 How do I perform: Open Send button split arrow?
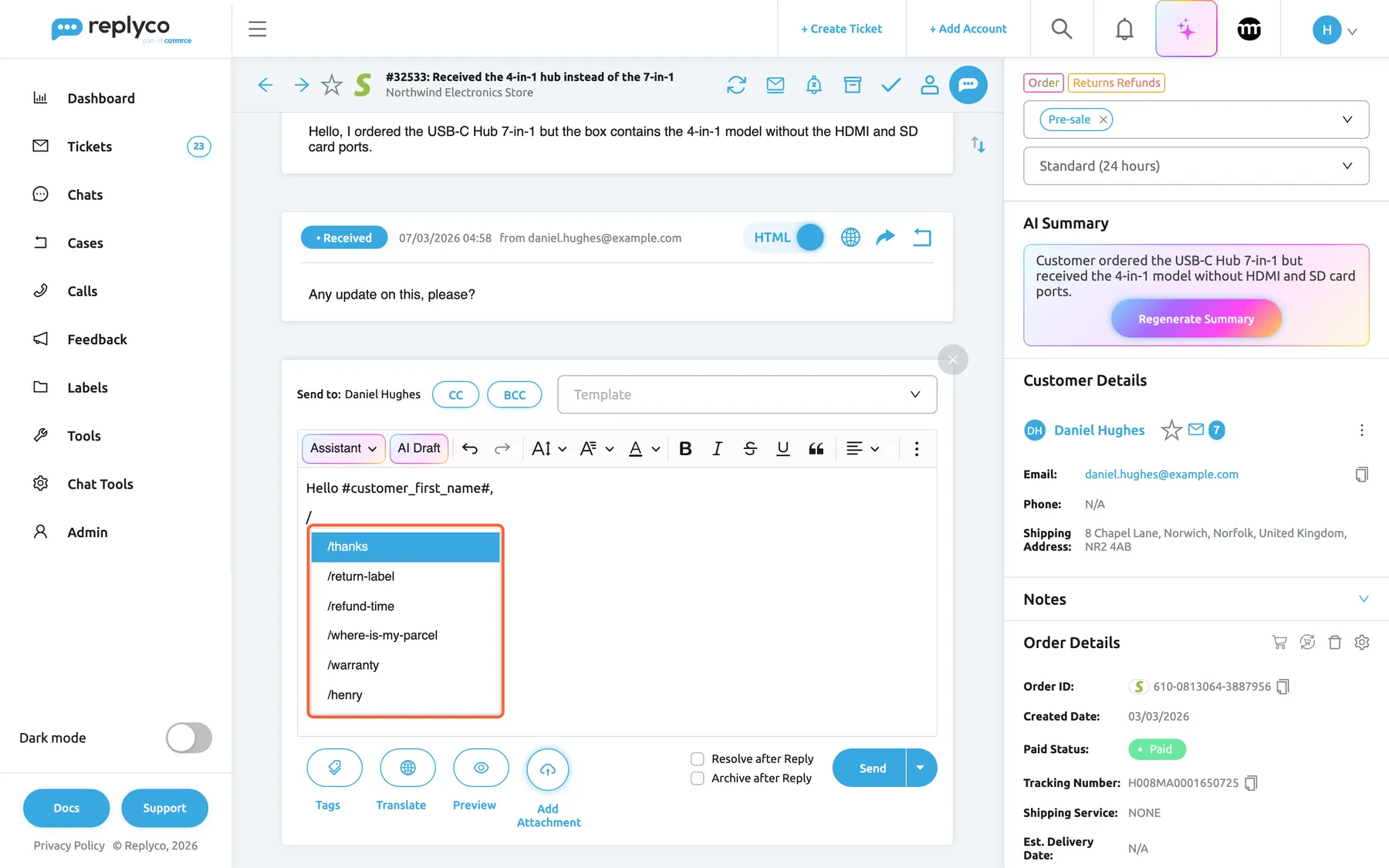[x=921, y=768]
